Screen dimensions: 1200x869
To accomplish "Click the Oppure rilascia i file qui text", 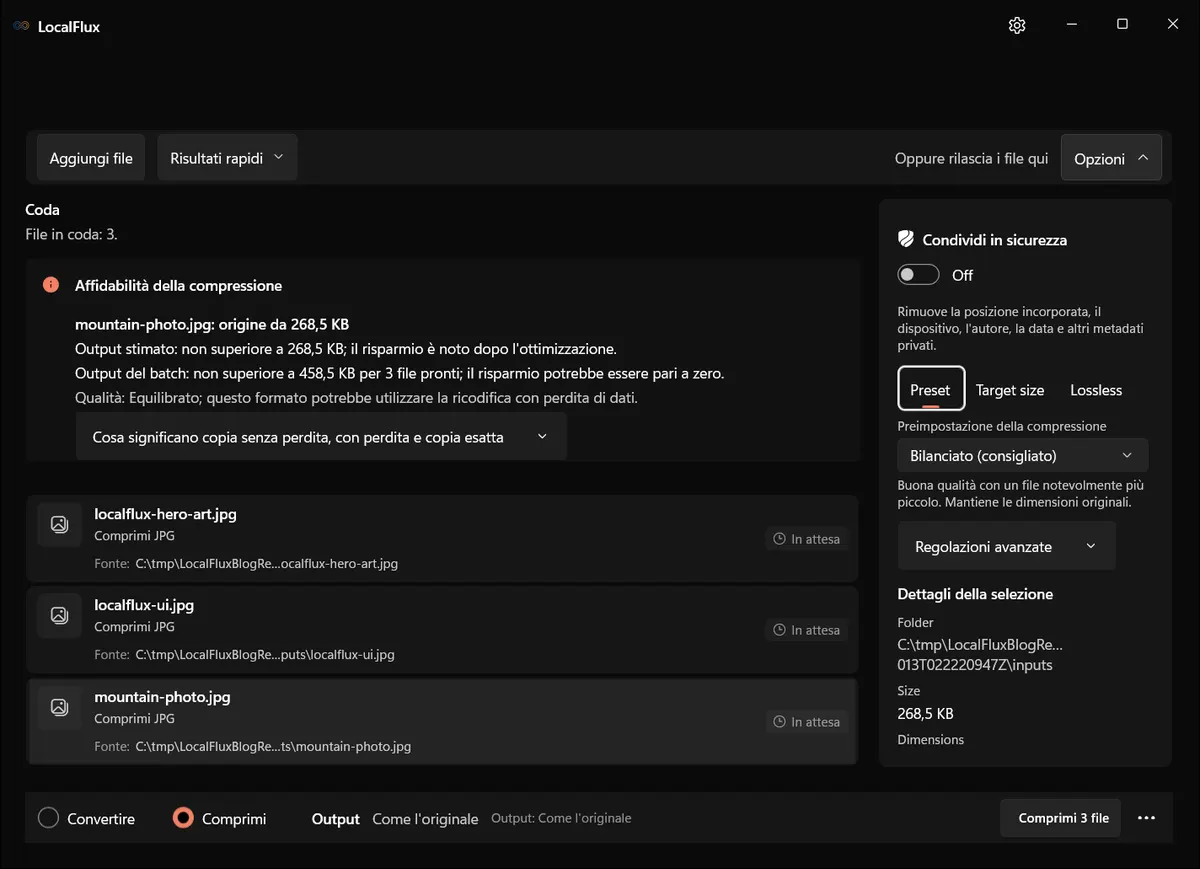I will coord(971,158).
